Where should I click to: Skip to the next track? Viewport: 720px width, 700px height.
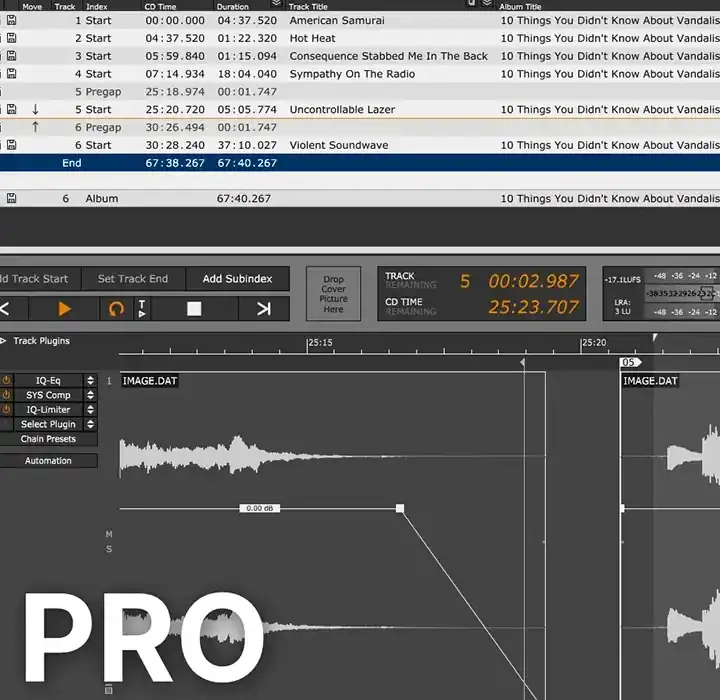[x=264, y=309]
